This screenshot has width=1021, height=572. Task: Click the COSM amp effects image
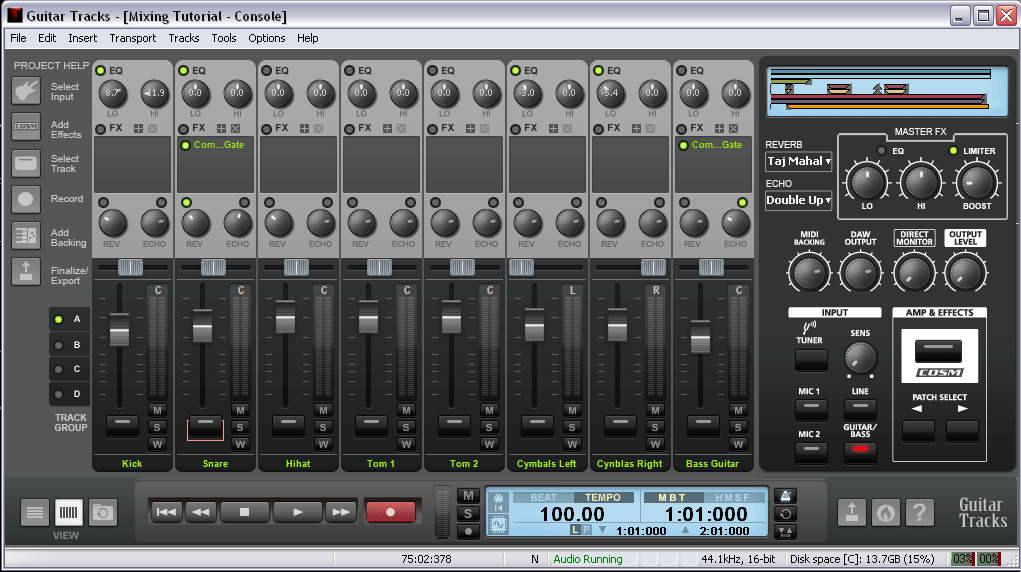939,356
